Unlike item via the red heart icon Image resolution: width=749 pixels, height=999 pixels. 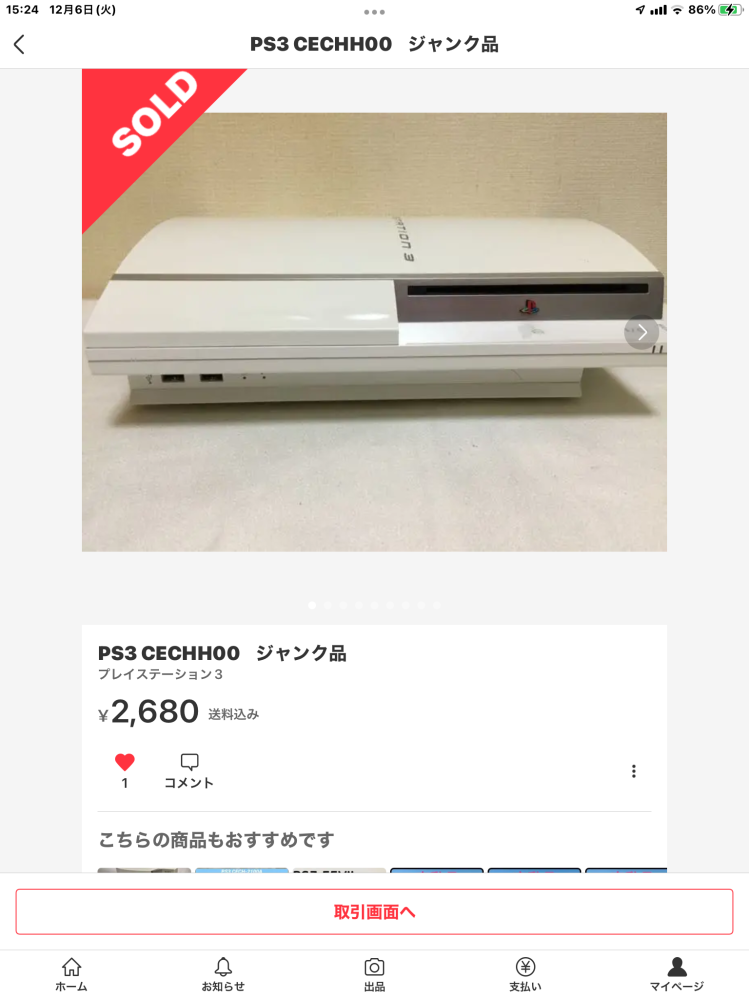point(125,762)
